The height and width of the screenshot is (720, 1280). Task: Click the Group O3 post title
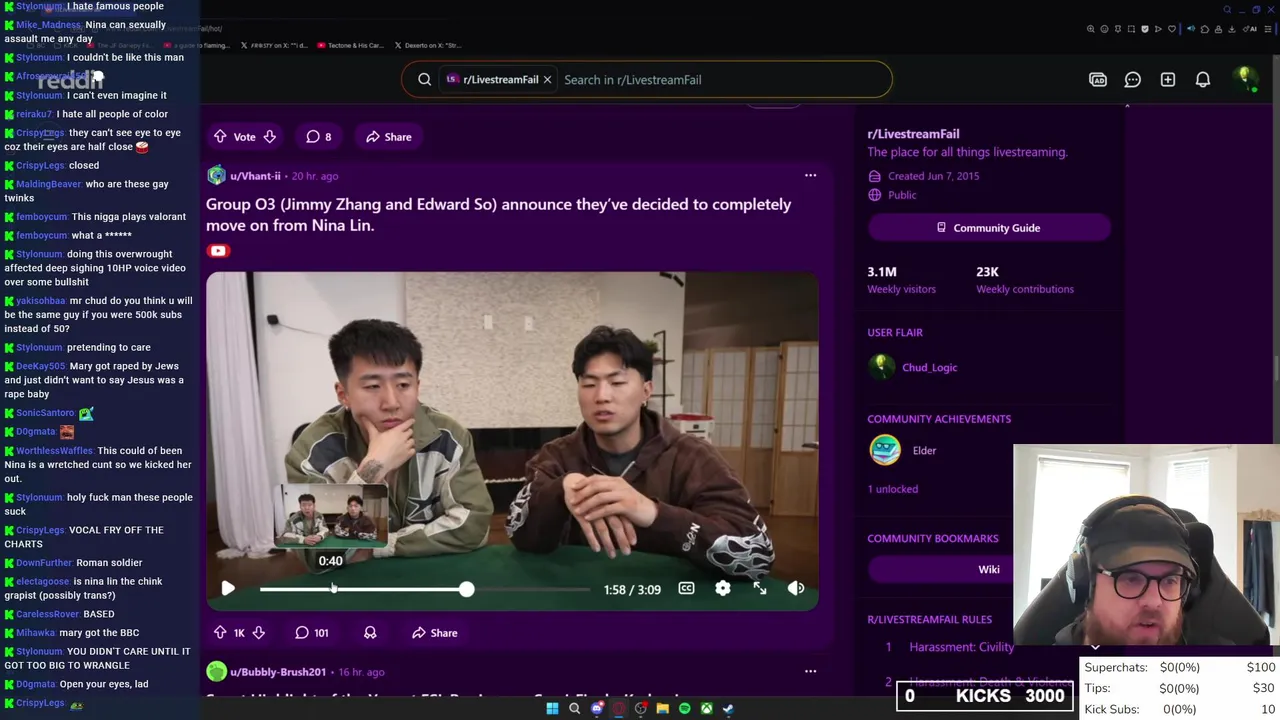point(498,214)
